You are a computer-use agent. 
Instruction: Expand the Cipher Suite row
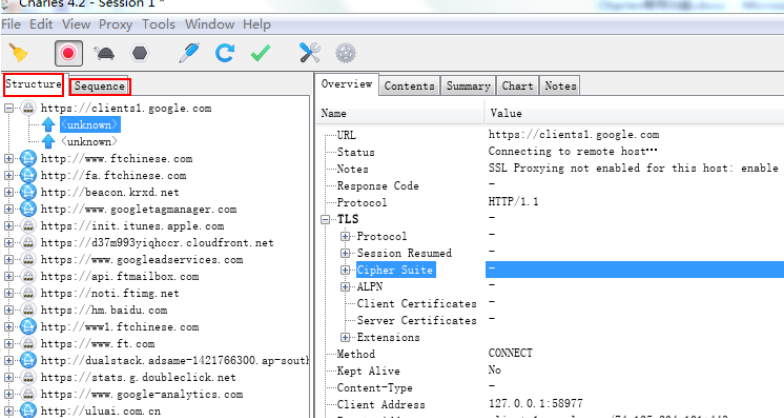(345, 270)
